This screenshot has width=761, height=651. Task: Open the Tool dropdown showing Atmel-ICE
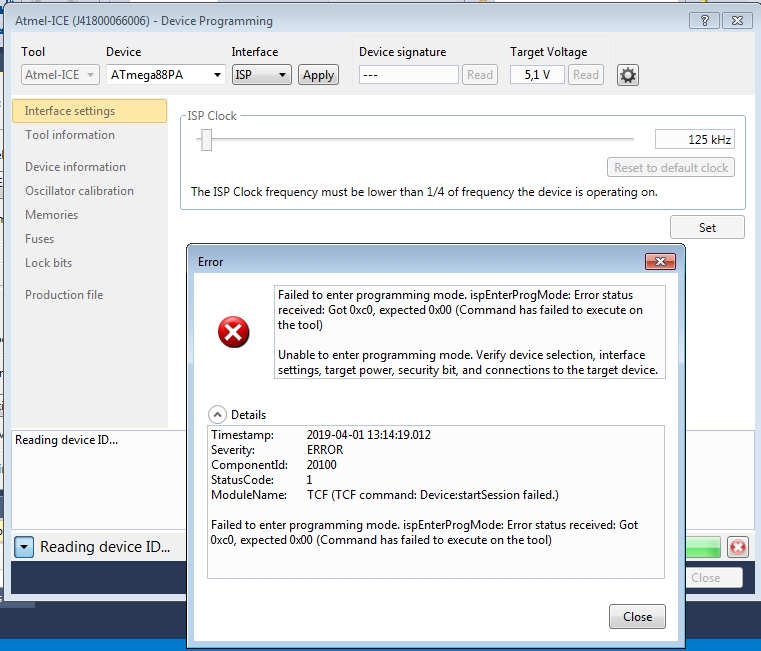pos(60,75)
